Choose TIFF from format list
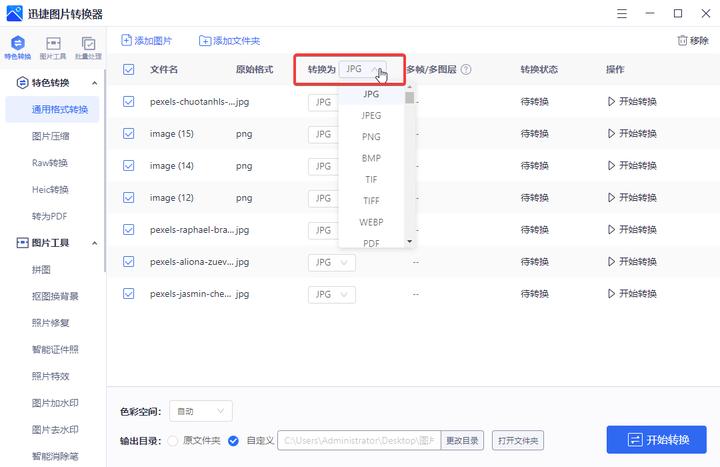Screen dimensions: 720x467 (x=371, y=201)
